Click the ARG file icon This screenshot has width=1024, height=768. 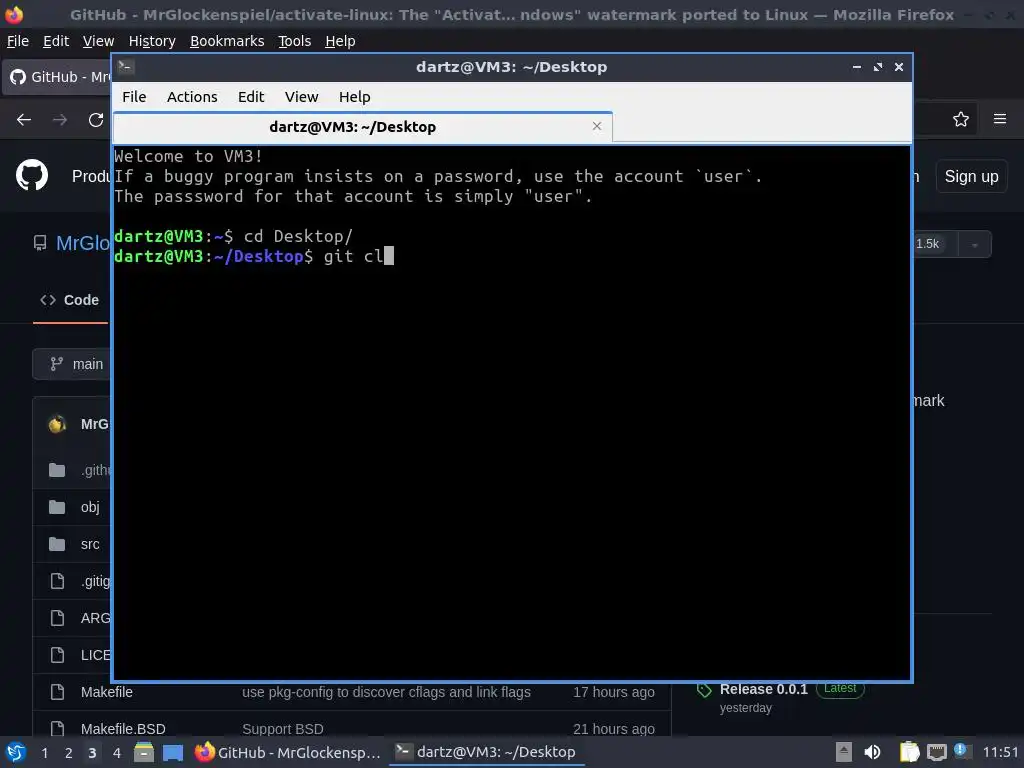tap(57, 618)
